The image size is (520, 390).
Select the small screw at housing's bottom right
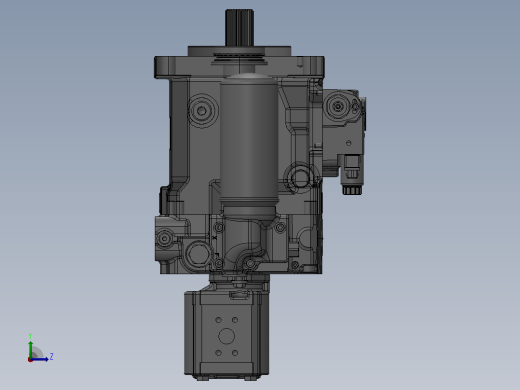point(295,265)
